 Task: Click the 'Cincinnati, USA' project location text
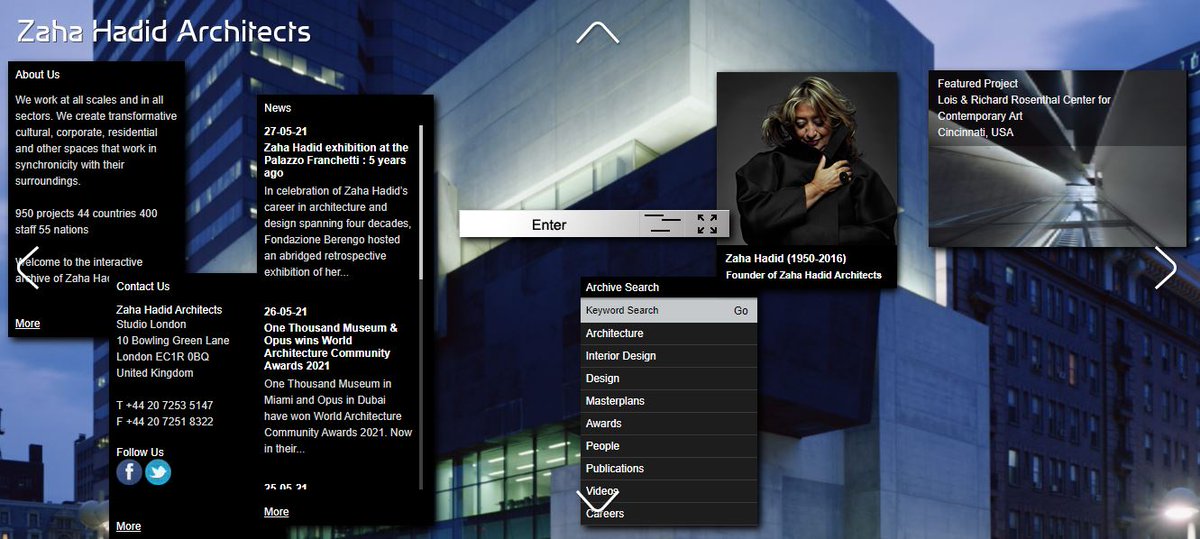[975, 132]
